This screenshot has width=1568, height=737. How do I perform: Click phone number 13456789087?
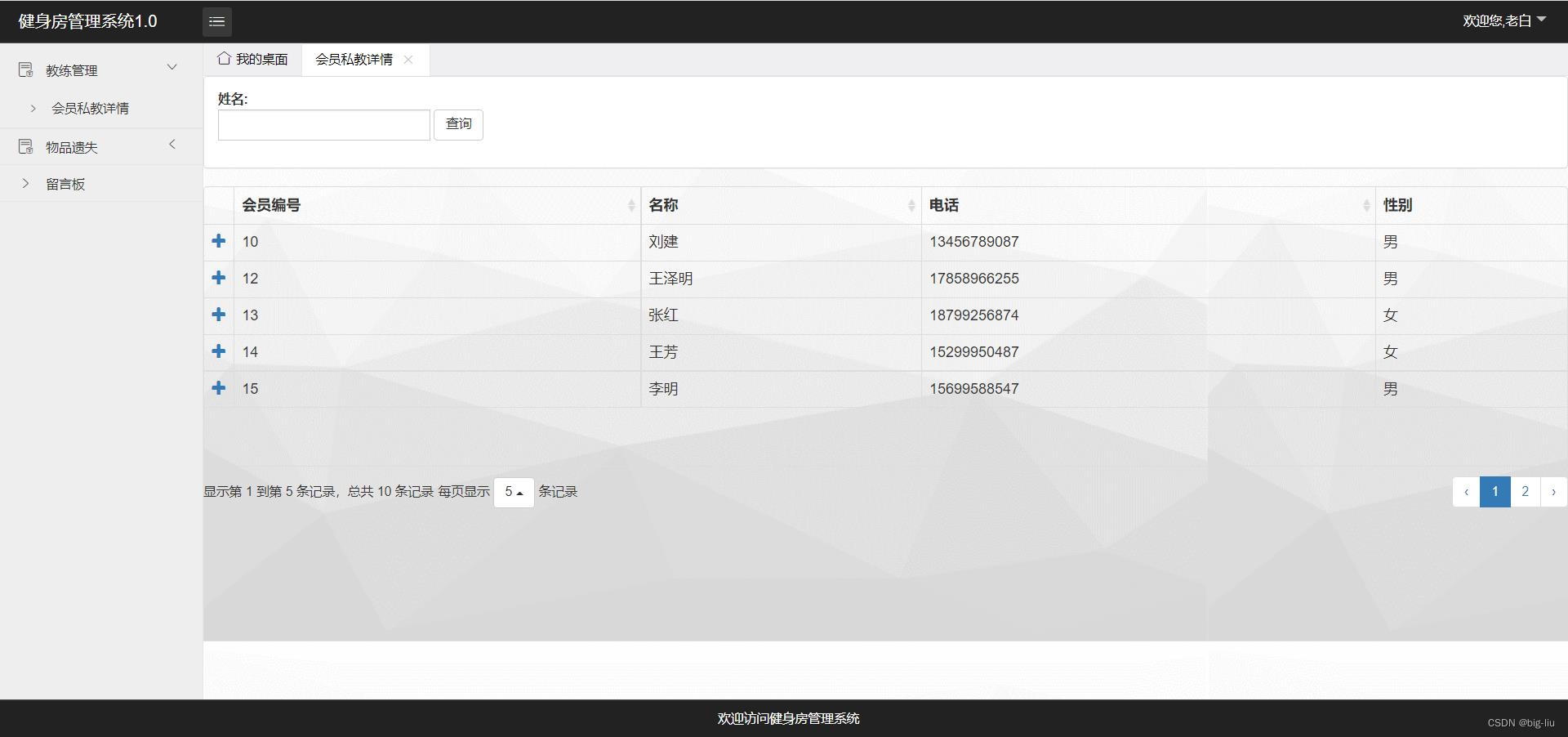973,242
